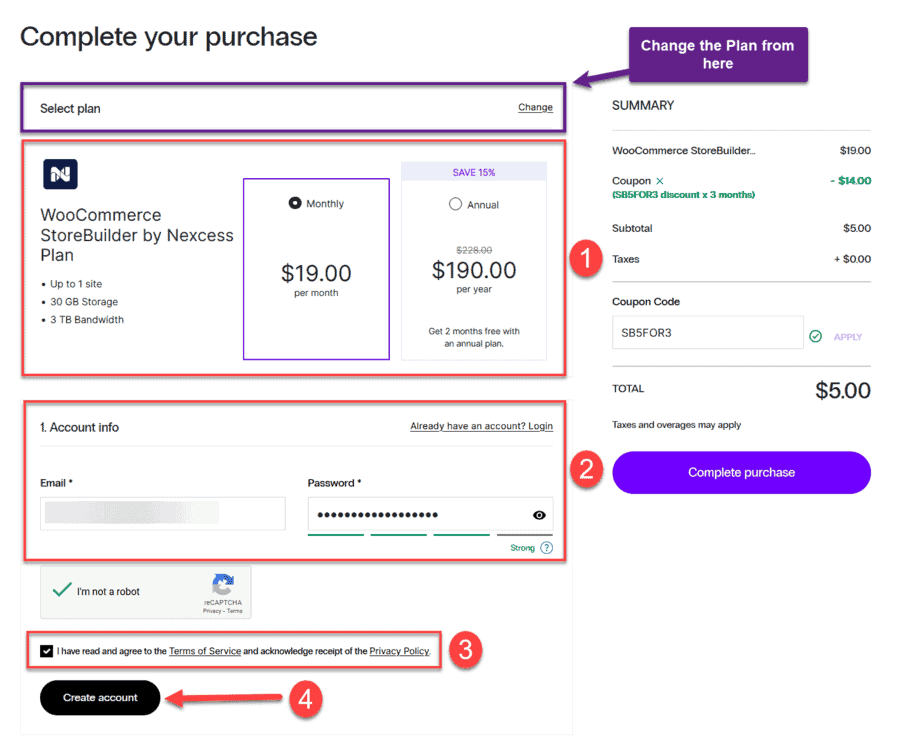900x740 pixels.
Task: Open the Privacy Policy link
Action: coord(399,651)
